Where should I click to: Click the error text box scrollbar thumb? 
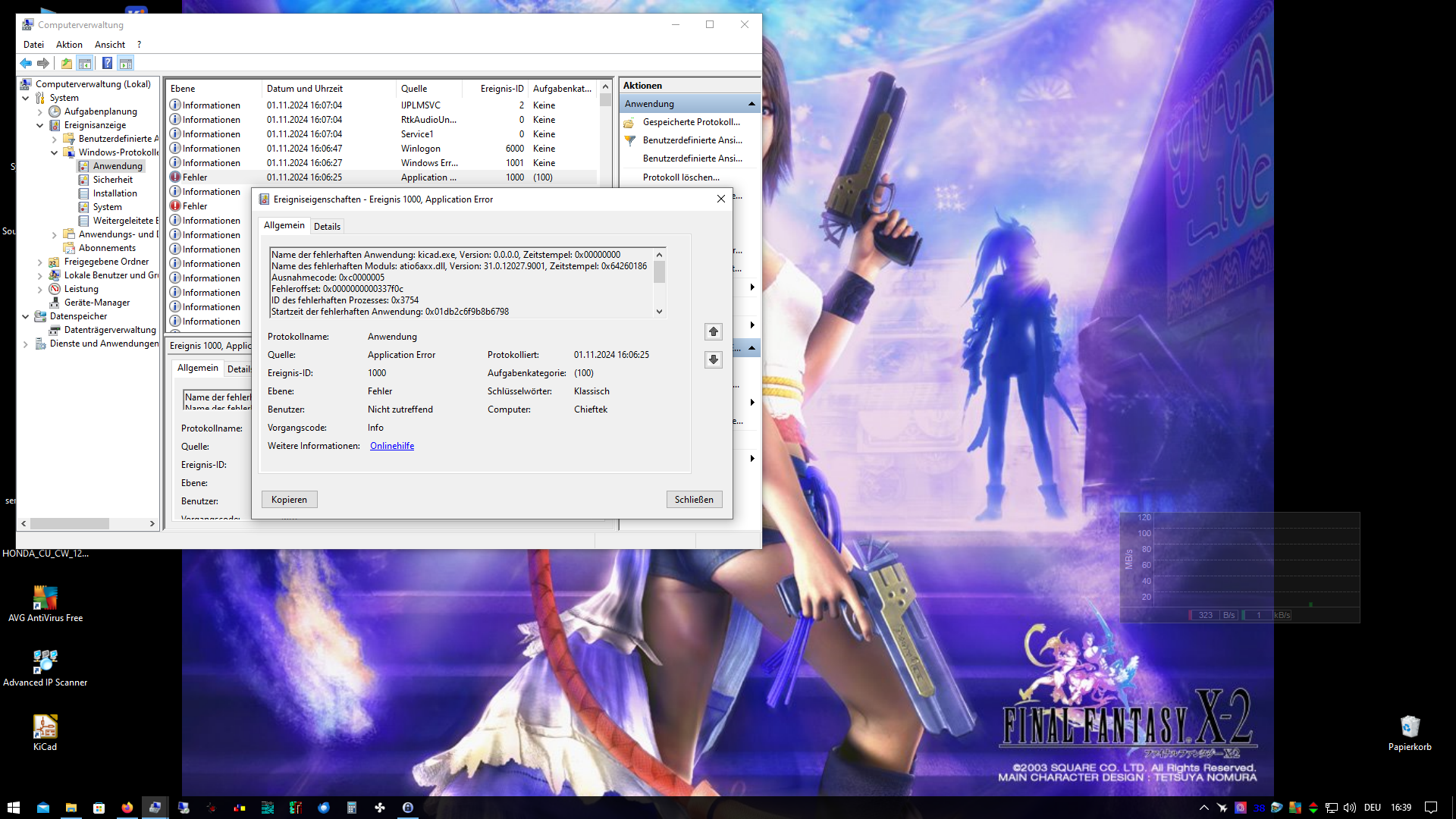[659, 271]
